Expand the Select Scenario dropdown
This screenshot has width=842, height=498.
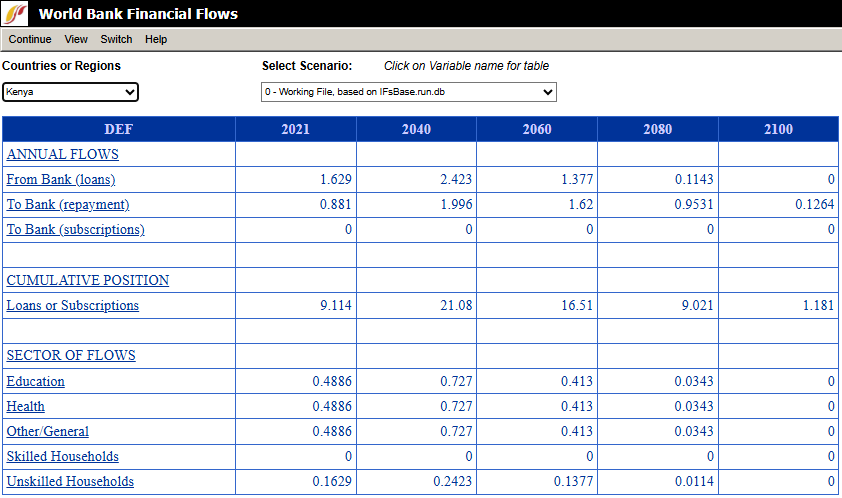pyautogui.click(x=408, y=92)
